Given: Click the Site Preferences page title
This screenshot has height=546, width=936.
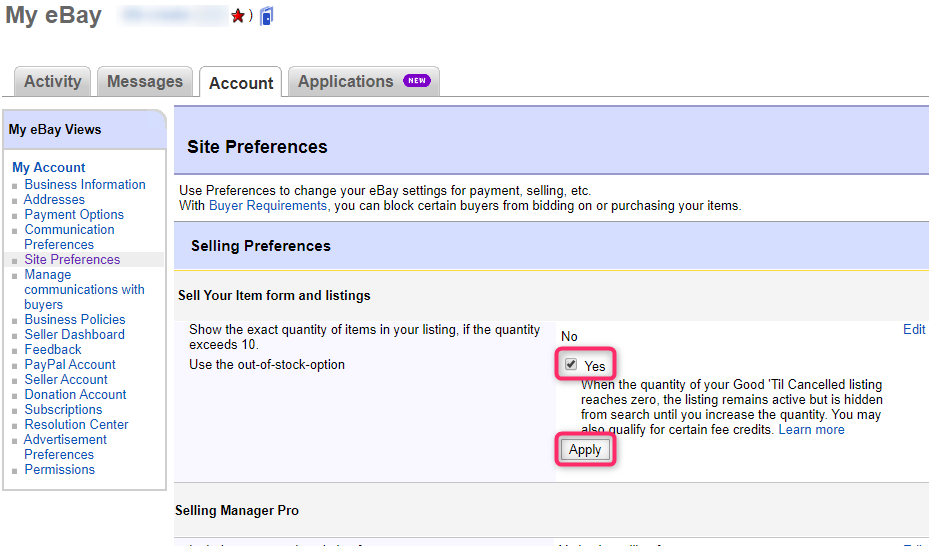Looking at the screenshot, I should [257, 147].
